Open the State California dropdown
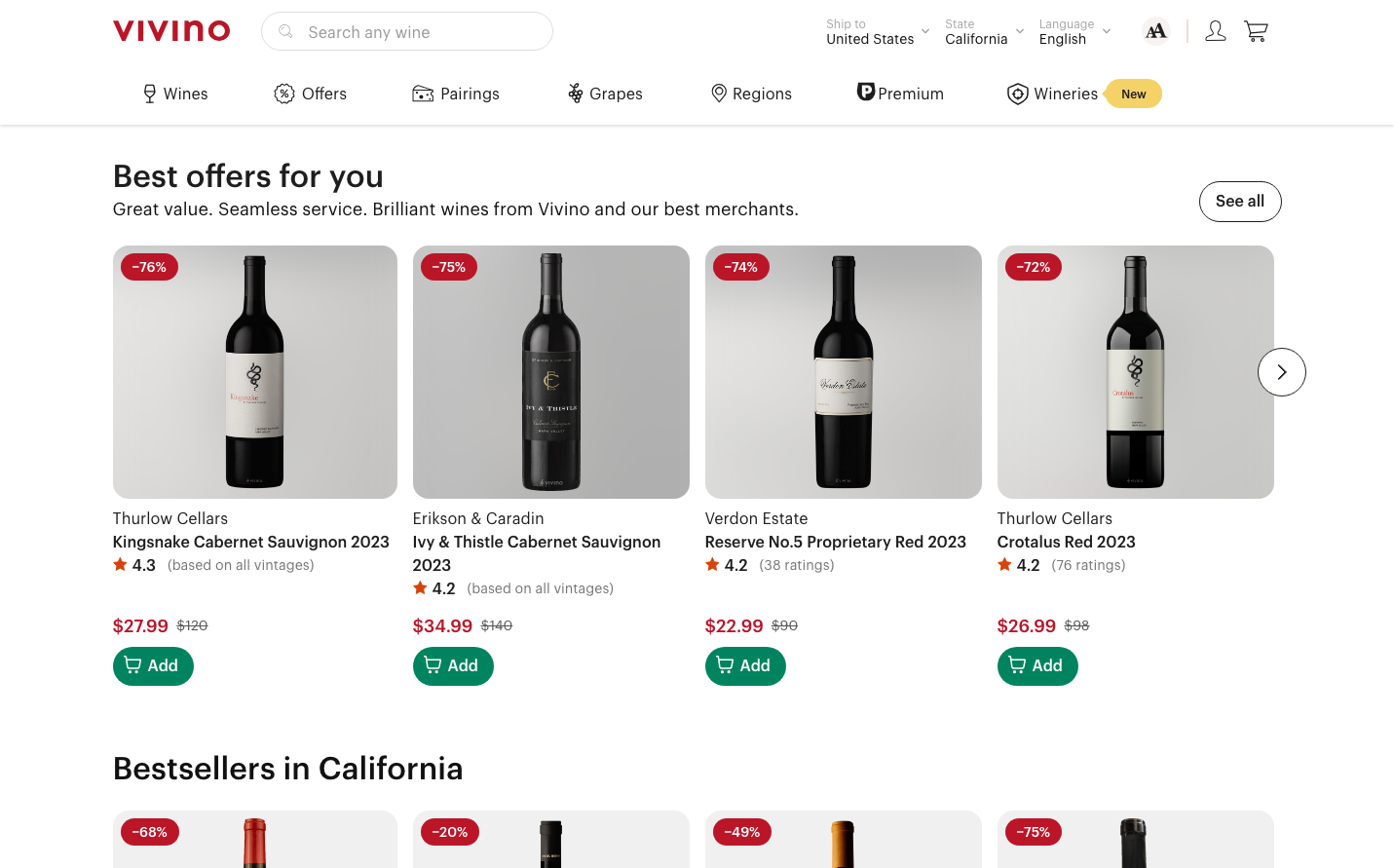Viewport: 1394px width, 868px height. [984, 32]
